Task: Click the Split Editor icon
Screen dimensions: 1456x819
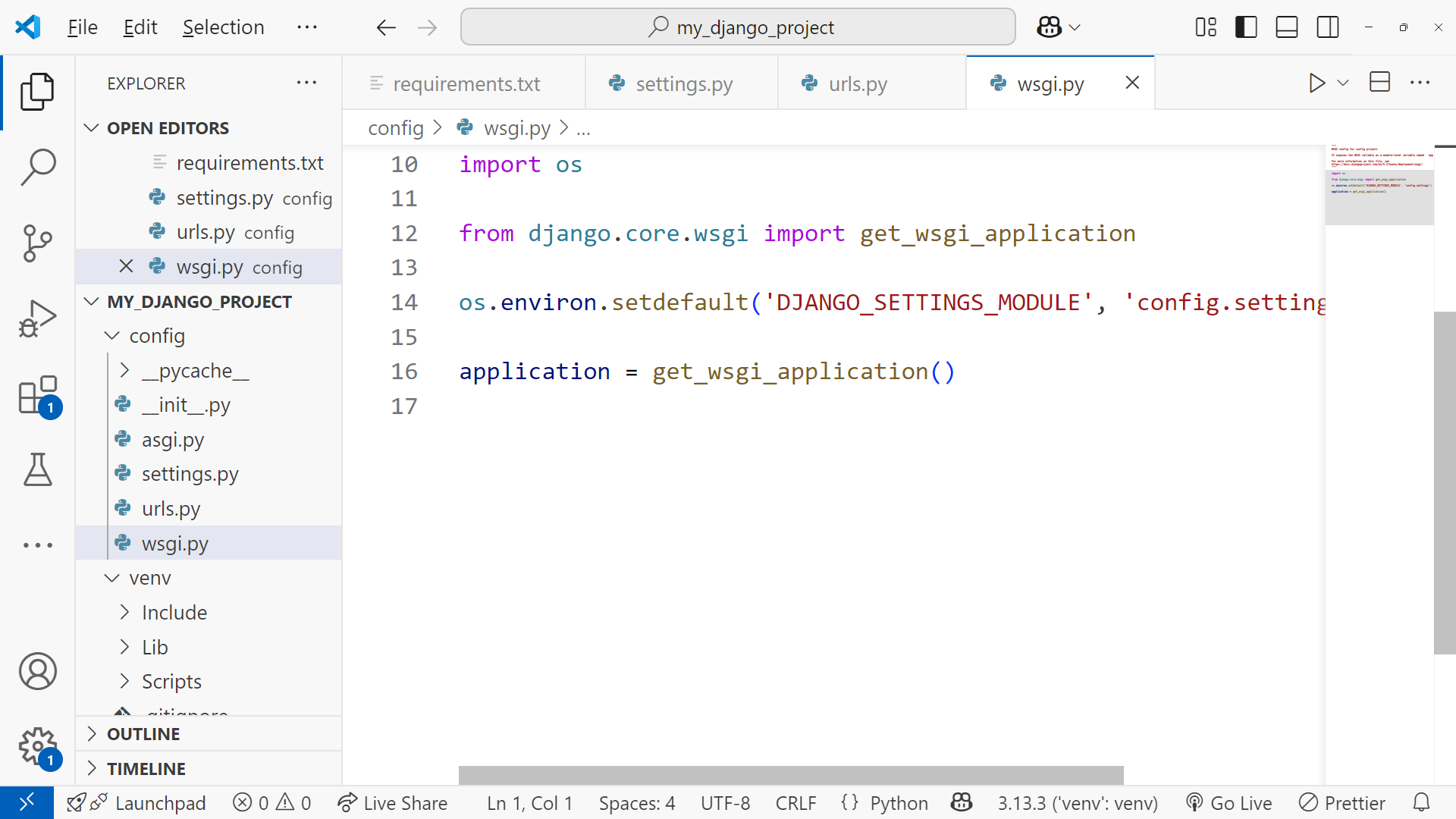Action: (1379, 83)
